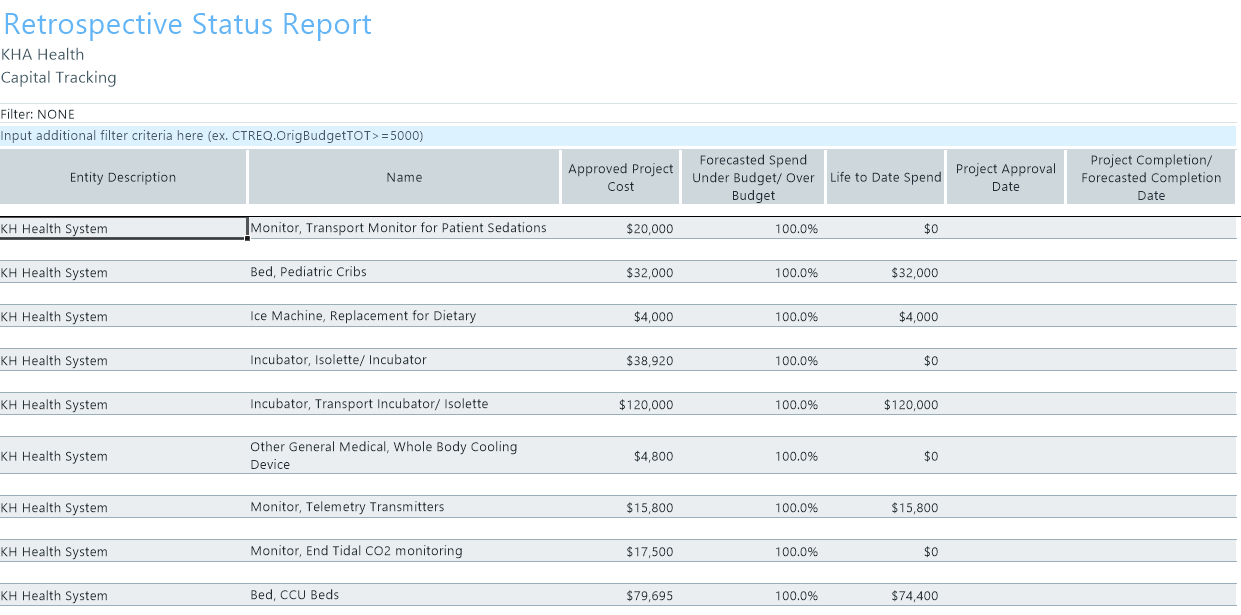Click the $38,920 approved cost cell
1241x615 pixels.
tap(646, 360)
